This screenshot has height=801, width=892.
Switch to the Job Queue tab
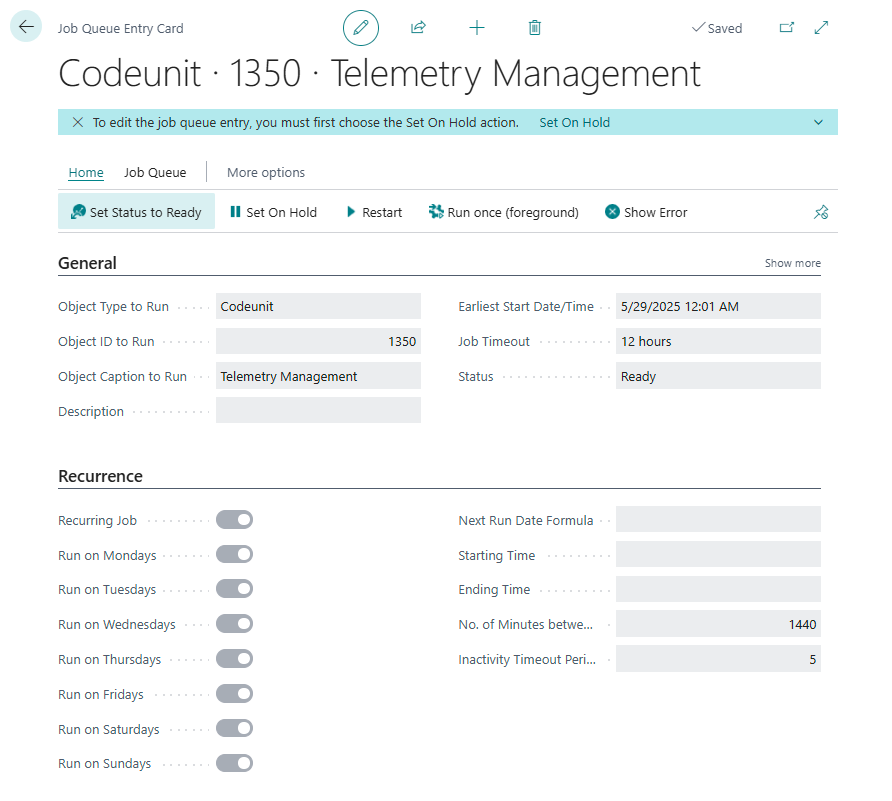click(155, 172)
